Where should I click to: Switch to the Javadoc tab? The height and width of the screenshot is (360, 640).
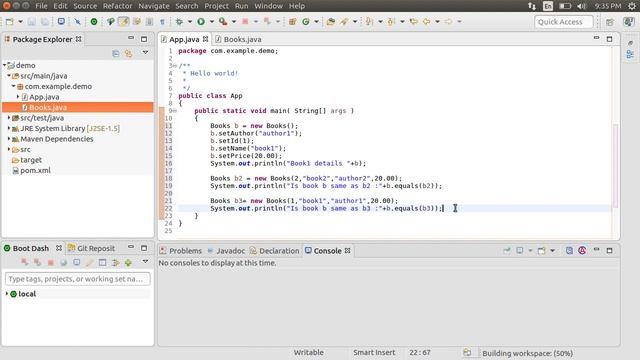[226, 251]
